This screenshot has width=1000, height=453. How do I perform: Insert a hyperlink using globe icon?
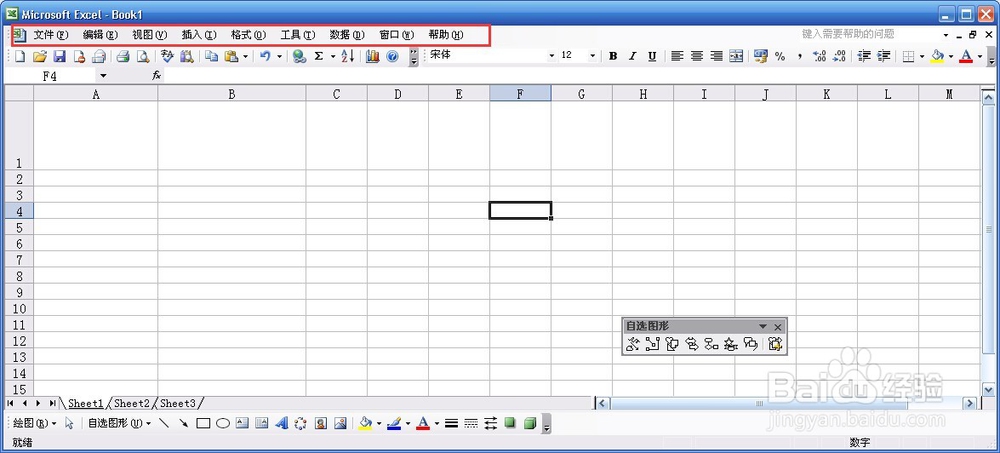pos(299,57)
